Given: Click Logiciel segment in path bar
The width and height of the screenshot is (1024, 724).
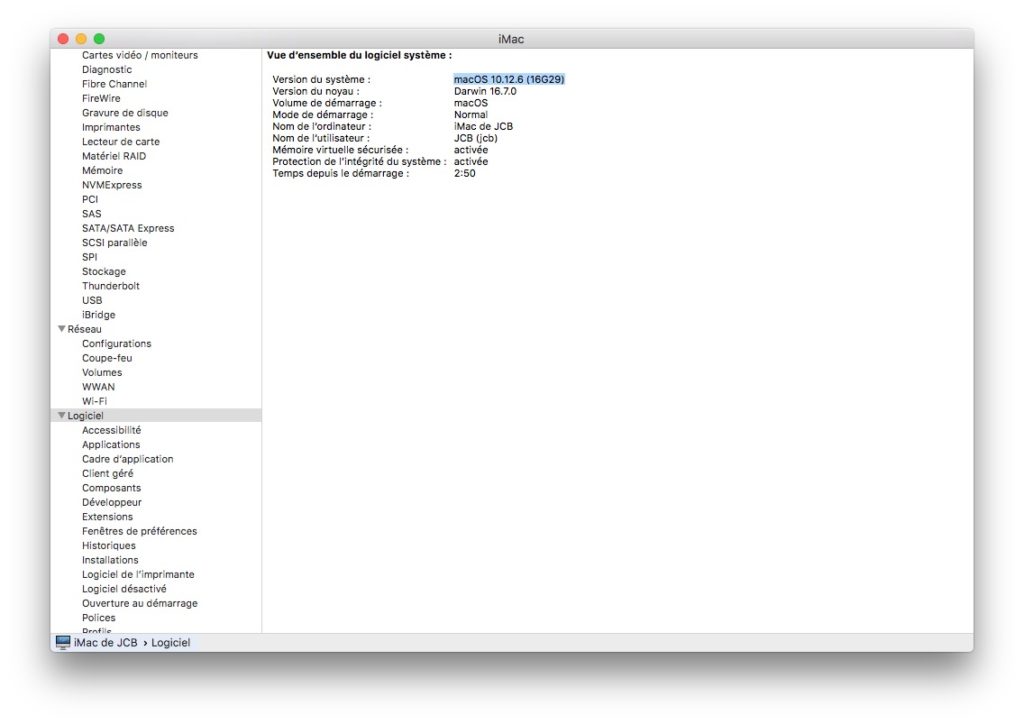Looking at the screenshot, I should pos(170,642).
